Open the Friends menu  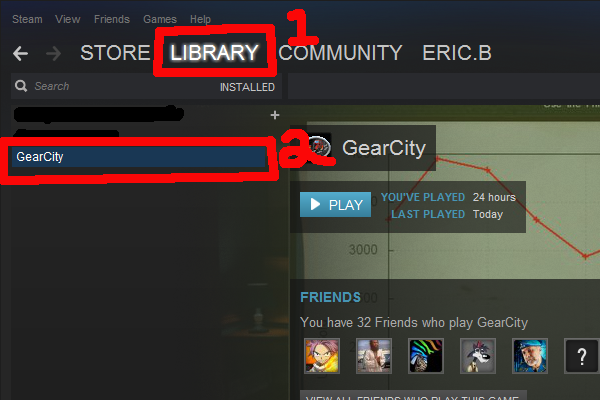(x=112, y=19)
